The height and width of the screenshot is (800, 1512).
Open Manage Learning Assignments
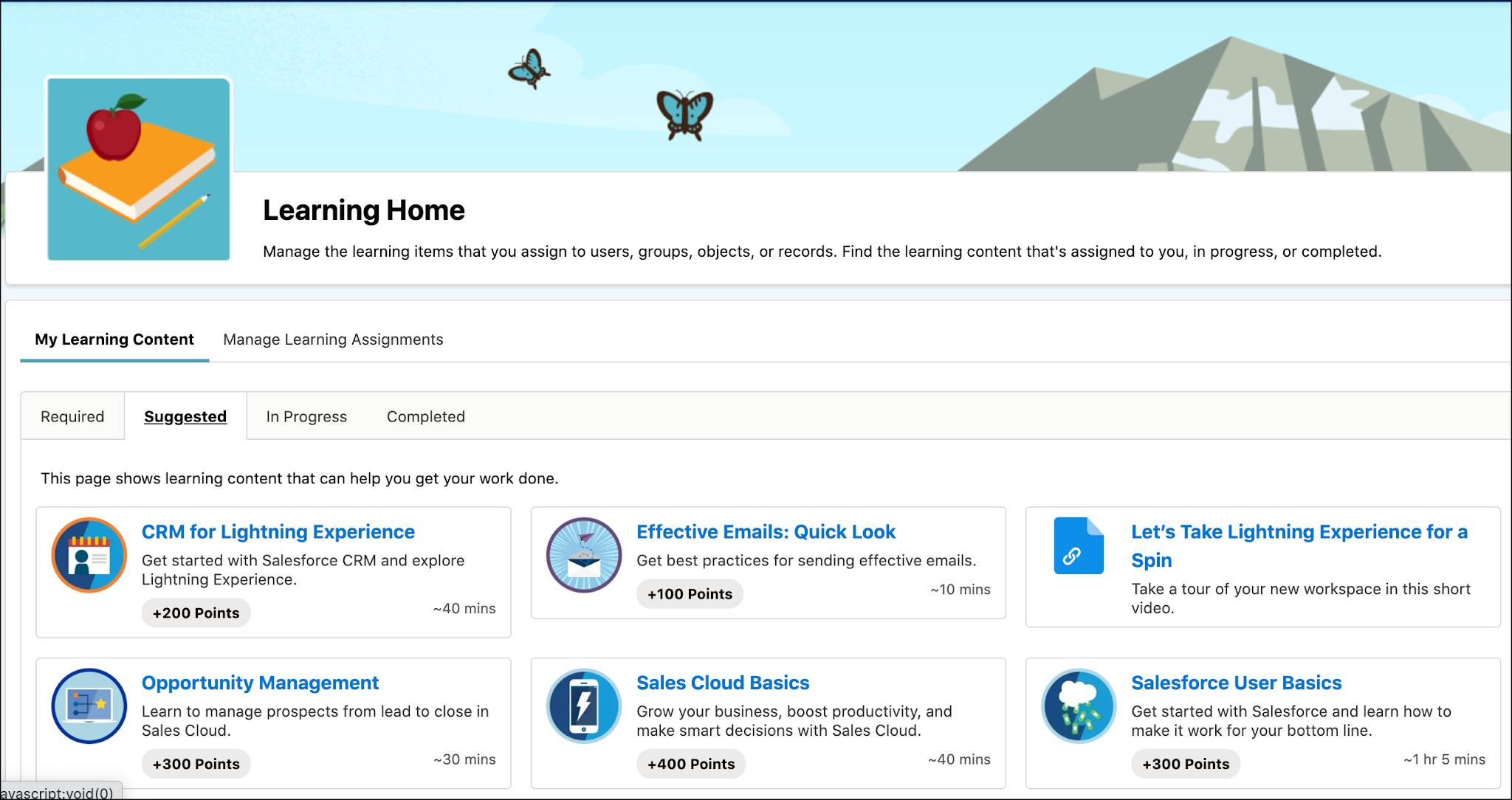(333, 339)
